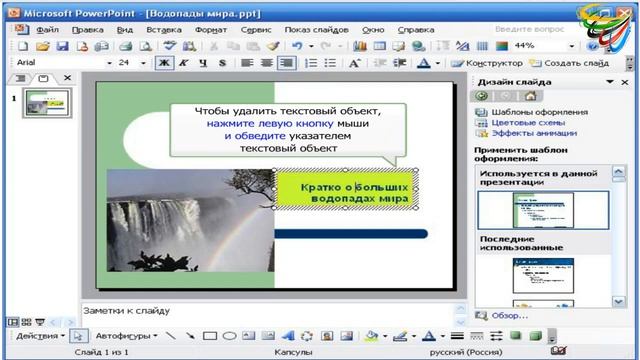Insert a diagram or organization chart

click(307, 336)
